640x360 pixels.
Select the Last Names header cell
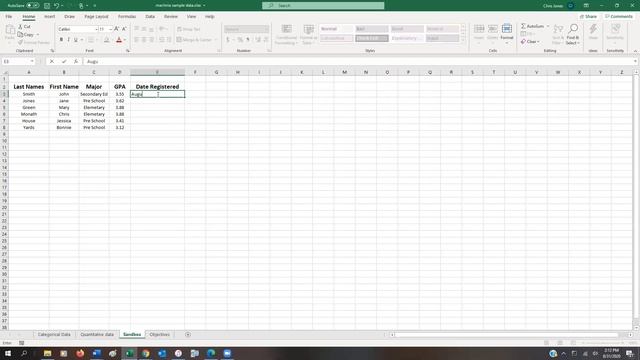29,87
